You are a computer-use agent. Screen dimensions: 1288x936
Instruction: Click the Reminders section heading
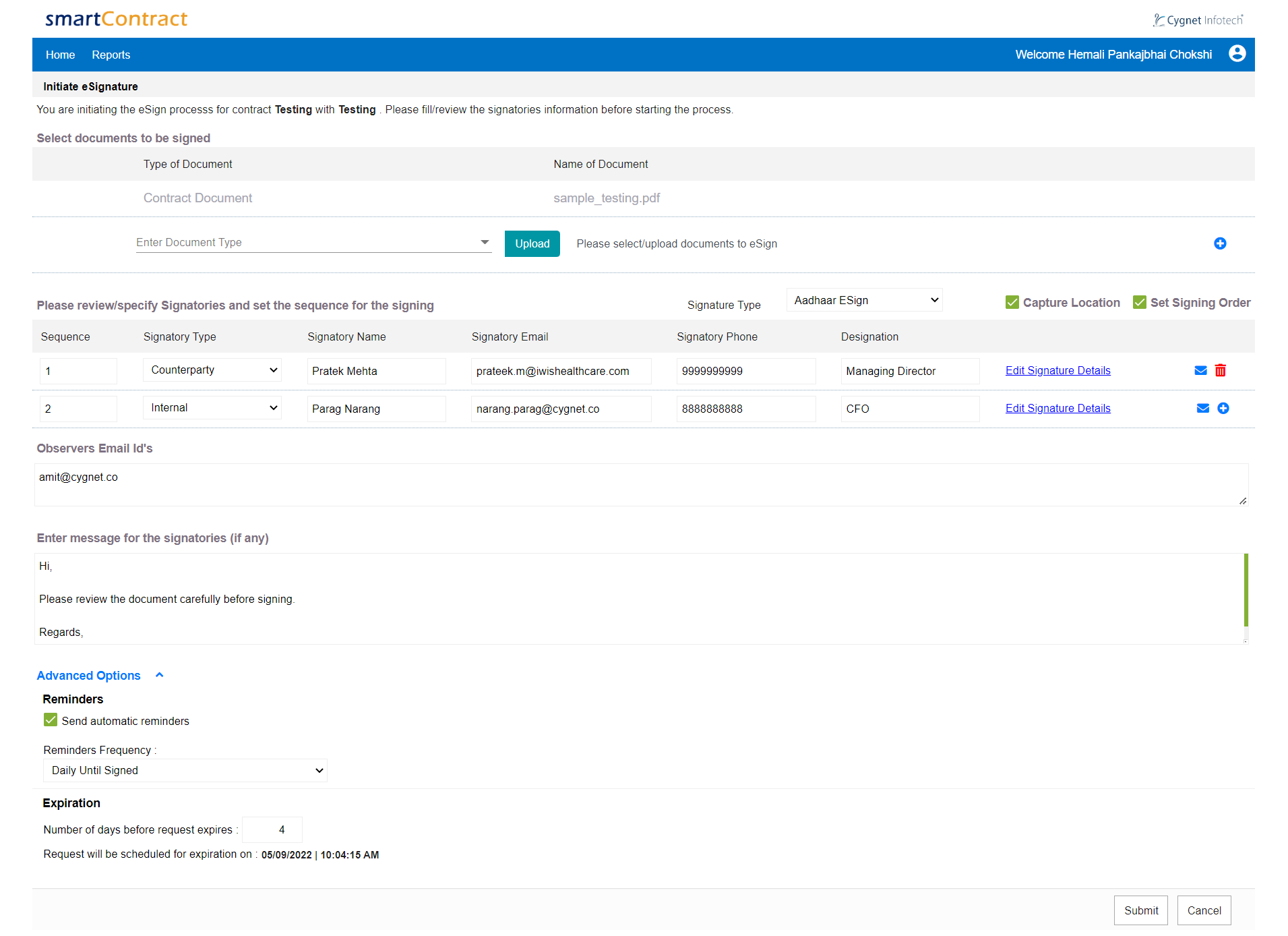tap(73, 699)
